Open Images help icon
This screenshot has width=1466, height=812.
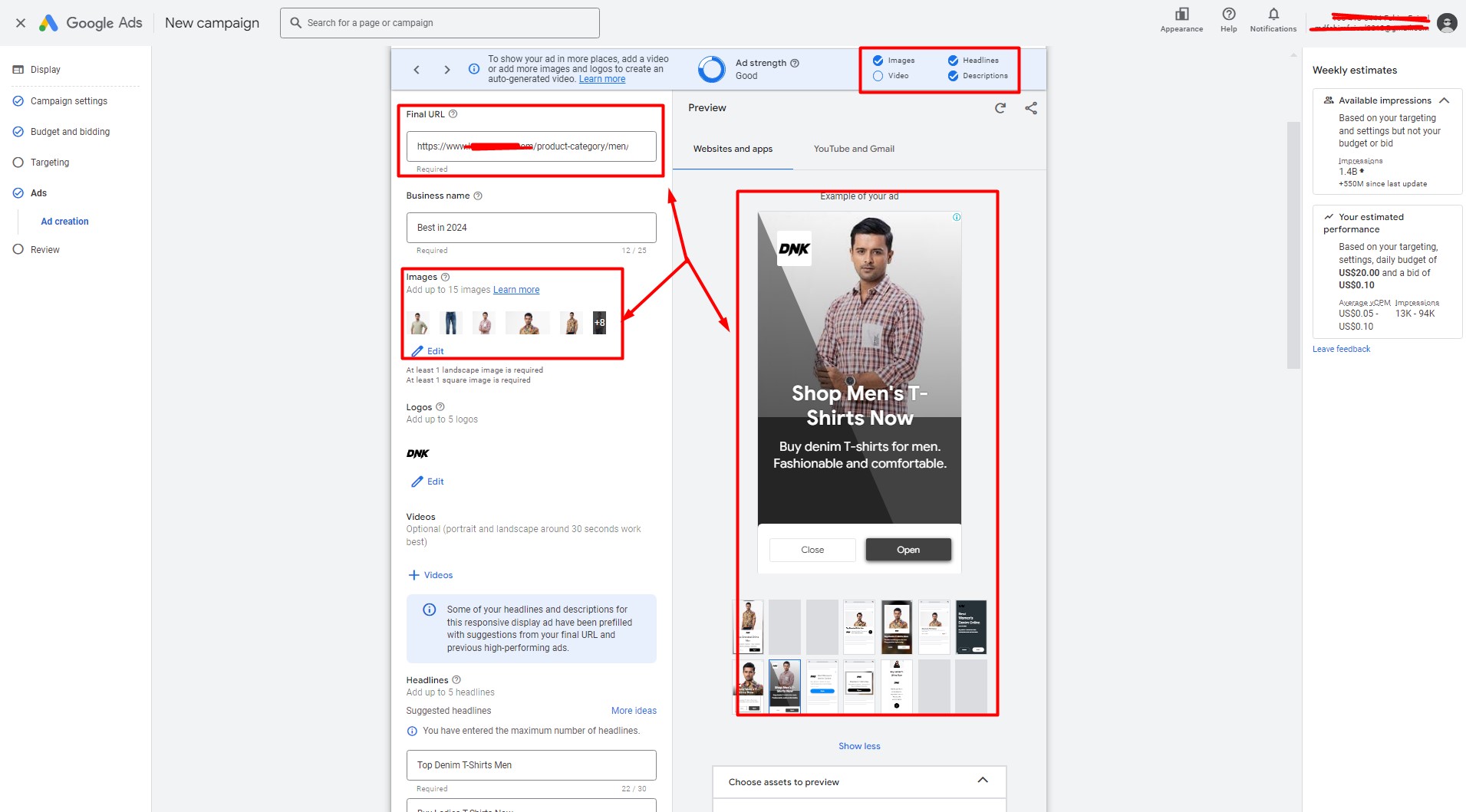point(445,277)
